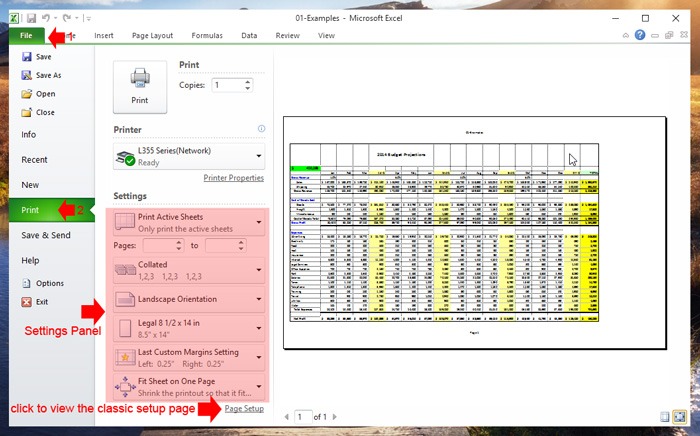This screenshot has width=700, height=436.
Task: Switch to the Page Layout tab
Action: click(x=152, y=35)
